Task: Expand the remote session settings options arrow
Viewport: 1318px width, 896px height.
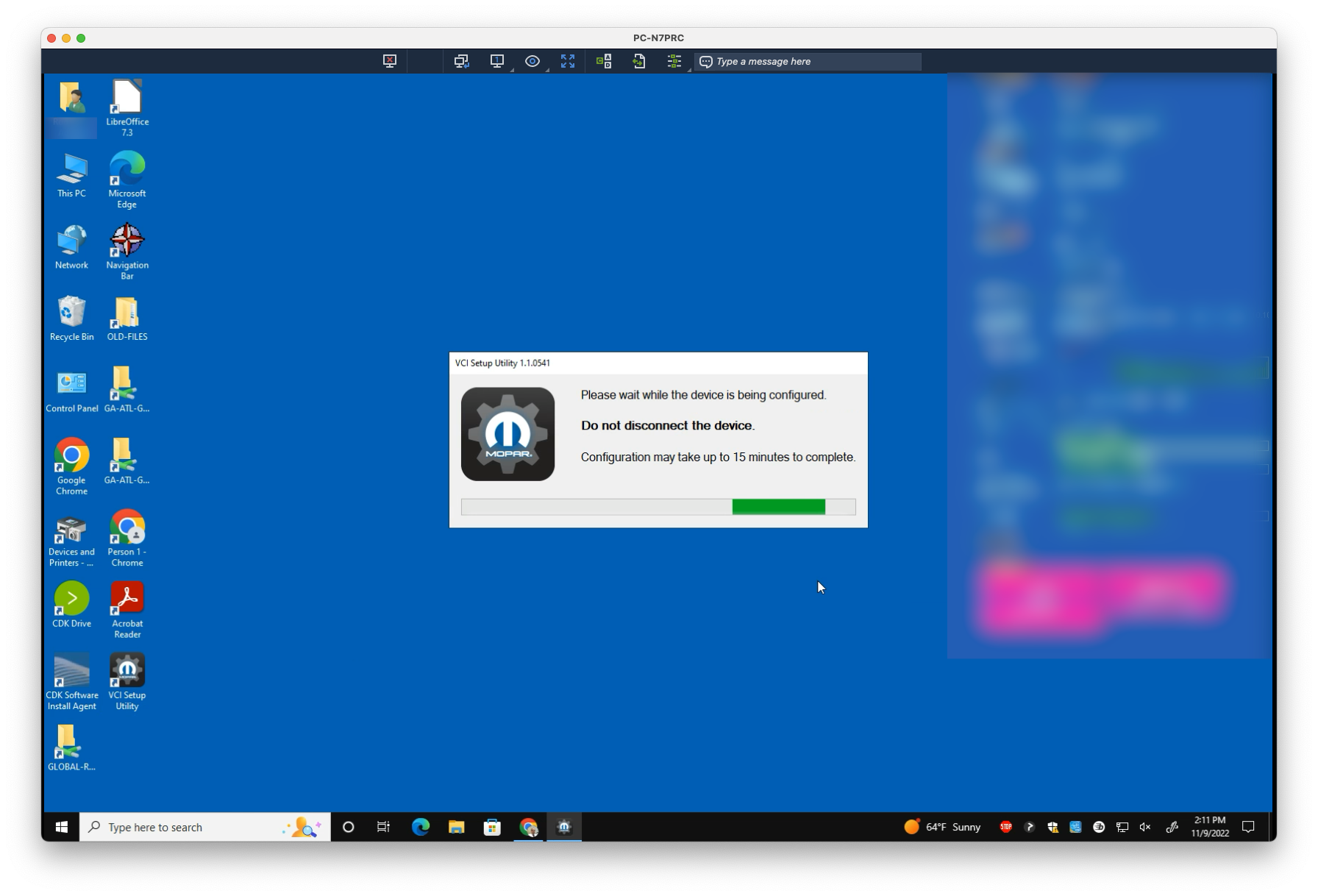Action: pos(689,69)
